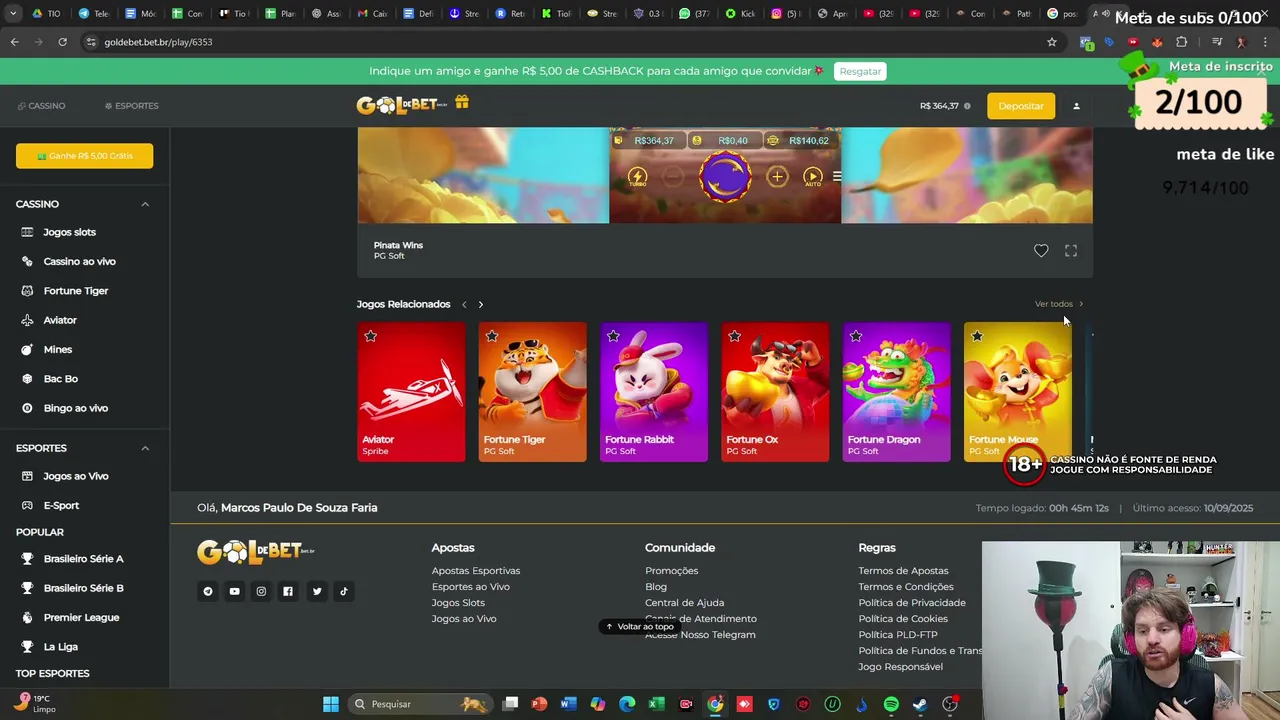Collapse the ESPORTES sidebar section

pos(145,448)
